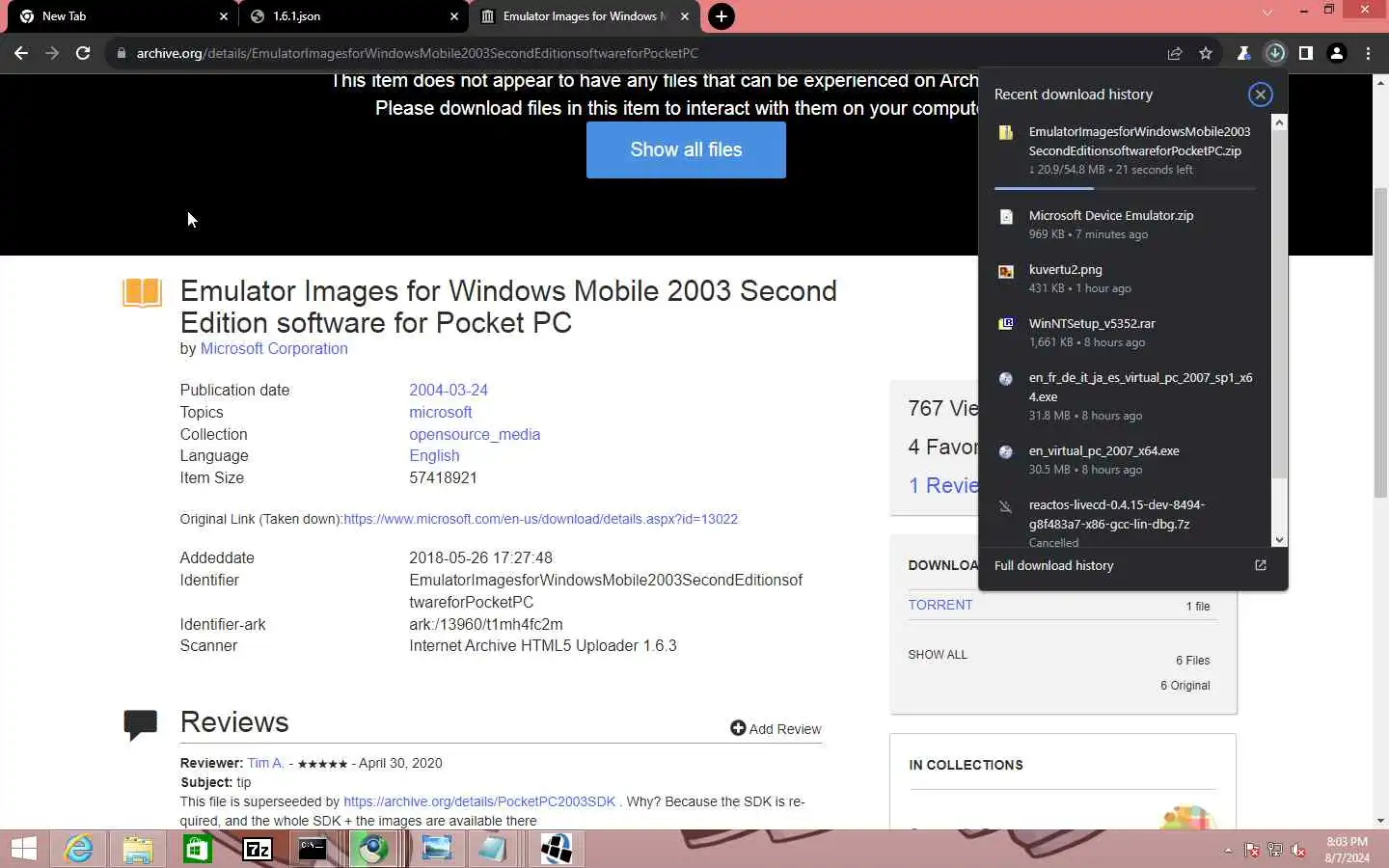Open en_fr_de_it_ja_es_virtual_pc_2007_sp1 download entry

point(1140,387)
